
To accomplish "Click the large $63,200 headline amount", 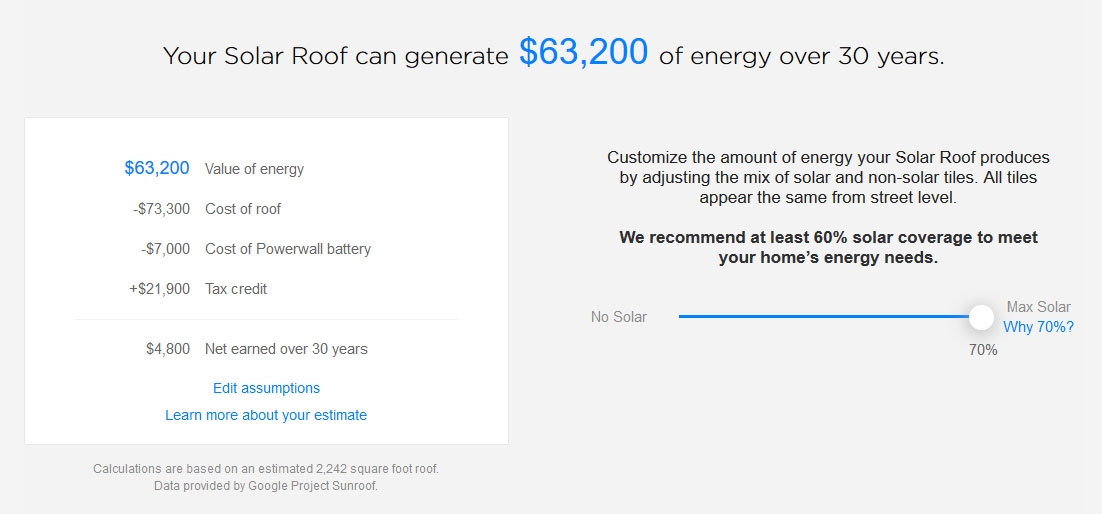I will [583, 53].
